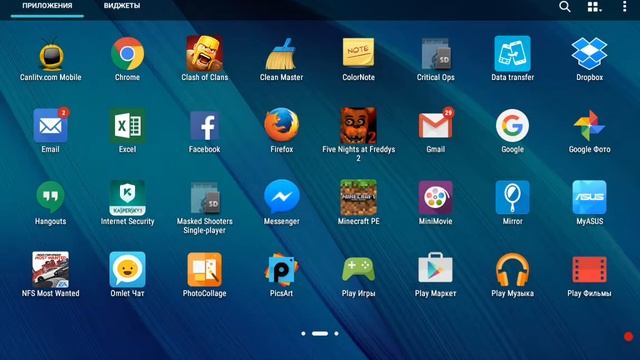Open PicsArt editor
This screenshot has height=360, width=640.
[x=281, y=269]
